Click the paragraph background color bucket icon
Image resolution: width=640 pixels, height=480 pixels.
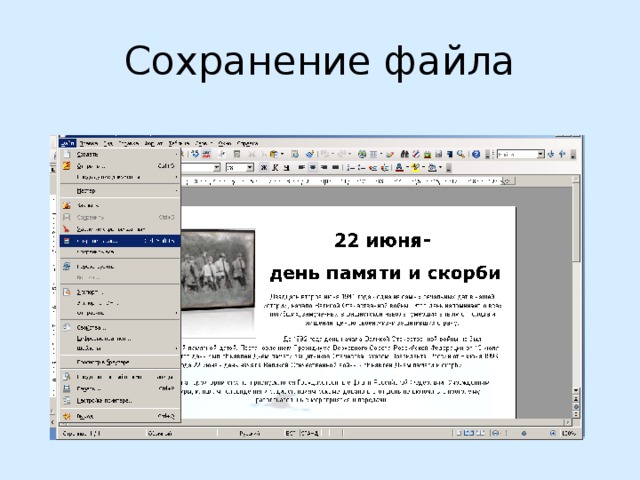click(x=432, y=168)
